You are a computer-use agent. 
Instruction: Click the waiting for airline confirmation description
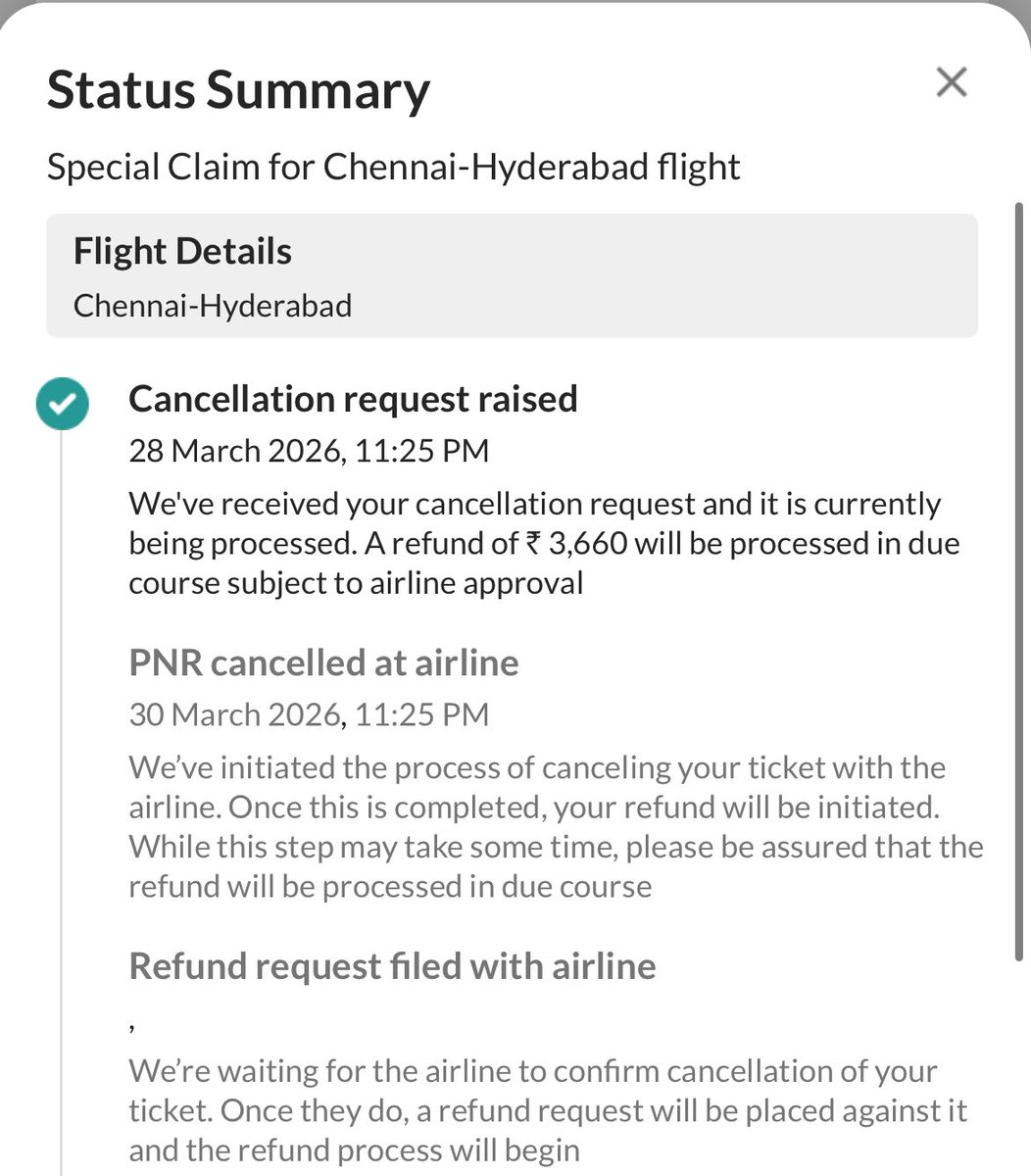(x=548, y=1110)
